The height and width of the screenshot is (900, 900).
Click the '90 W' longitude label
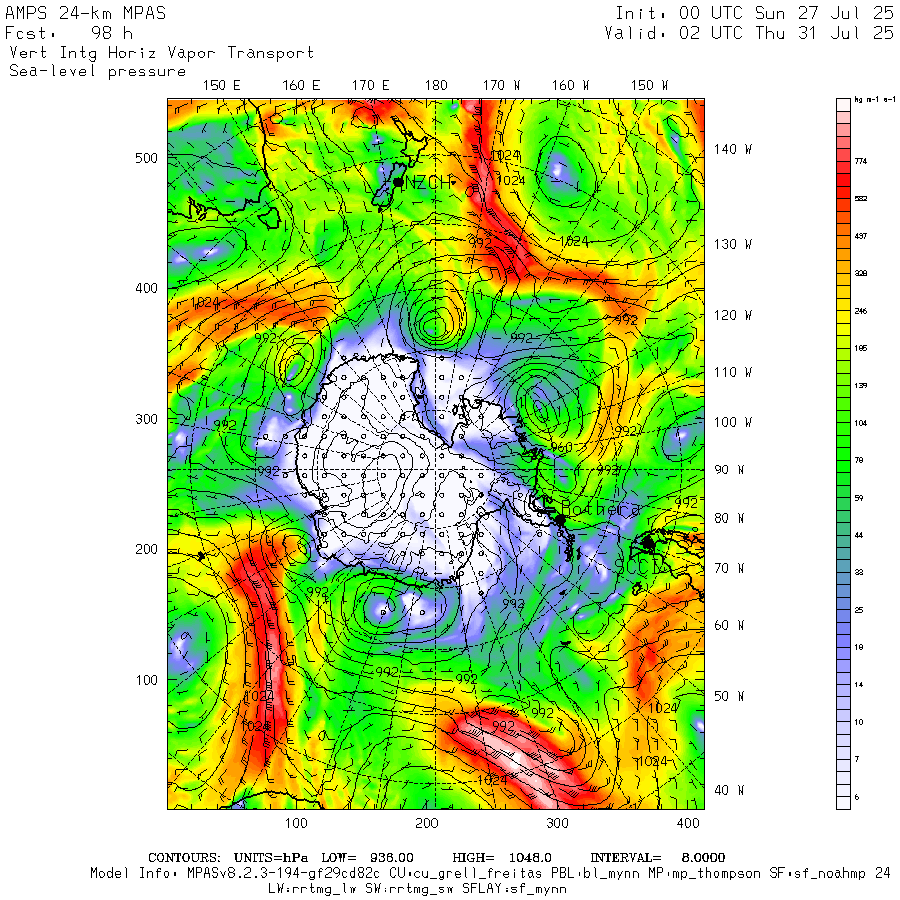pos(729,470)
